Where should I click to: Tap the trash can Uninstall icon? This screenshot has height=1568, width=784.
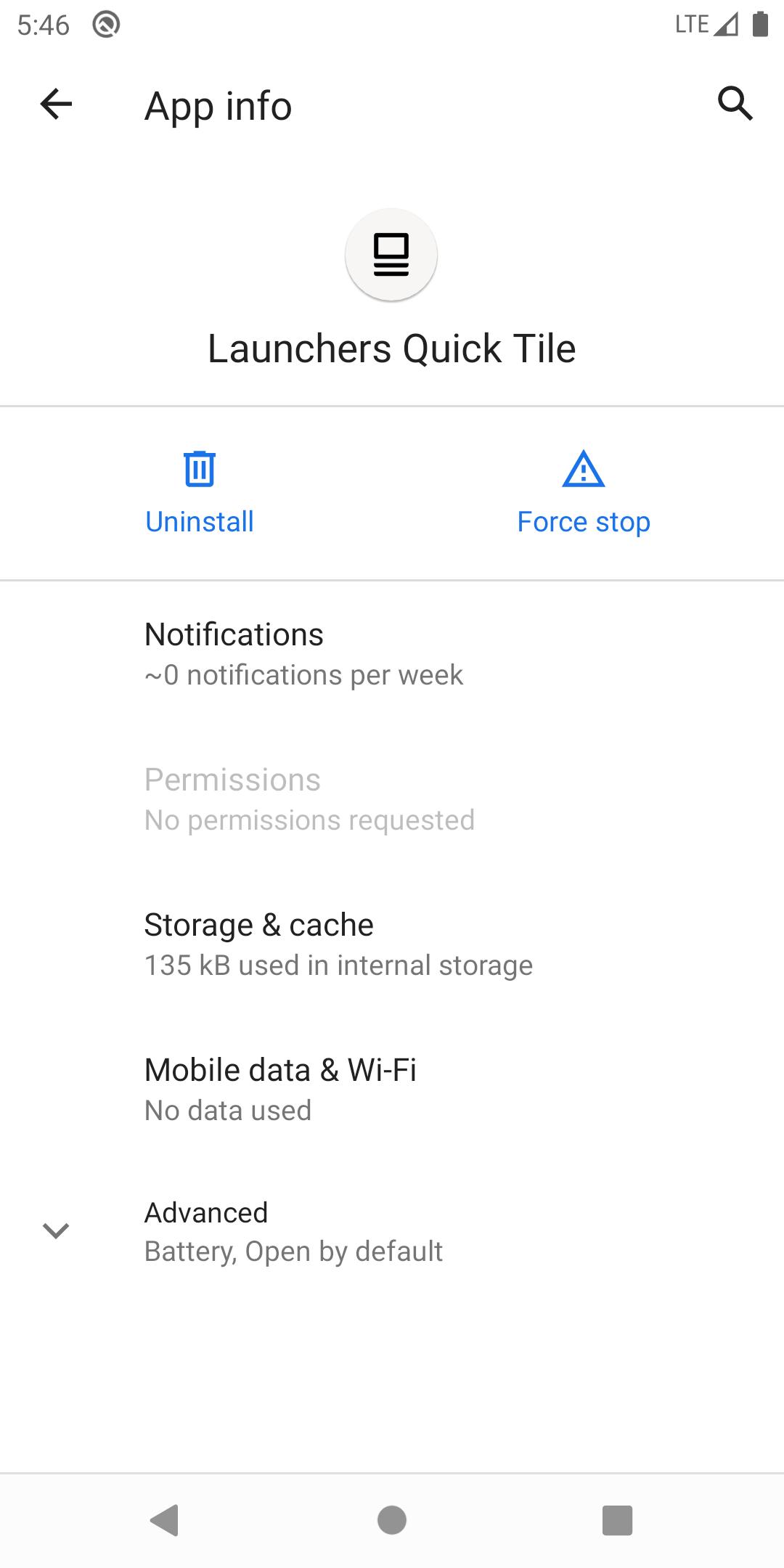[x=200, y=468]
